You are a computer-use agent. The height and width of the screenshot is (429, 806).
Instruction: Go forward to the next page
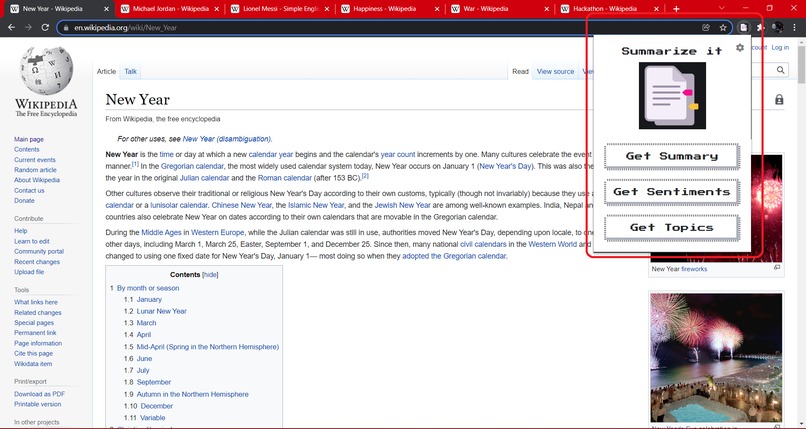click(x=28, y=27)
